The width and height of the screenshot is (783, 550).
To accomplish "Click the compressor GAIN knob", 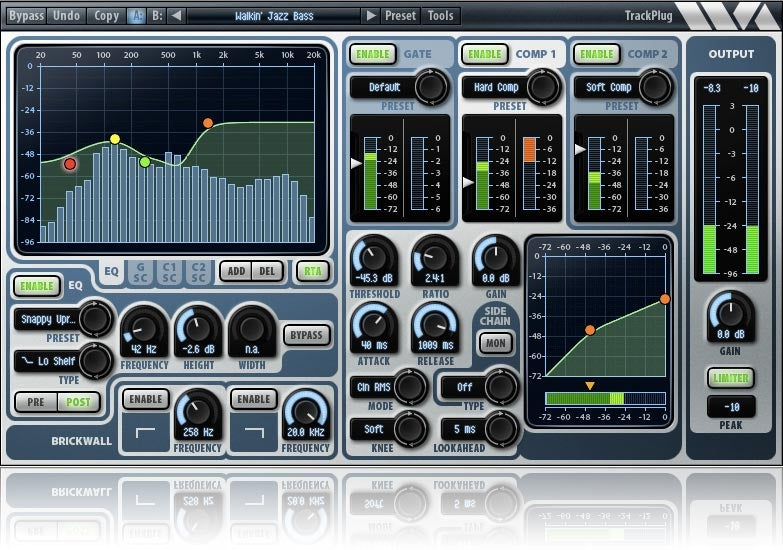I will point(496,258).
